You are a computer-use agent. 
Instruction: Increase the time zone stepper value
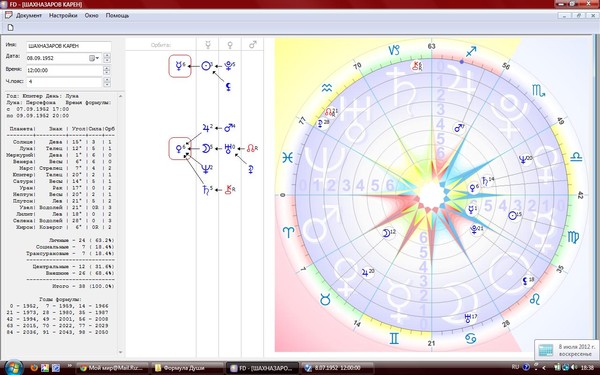[107, 80]
